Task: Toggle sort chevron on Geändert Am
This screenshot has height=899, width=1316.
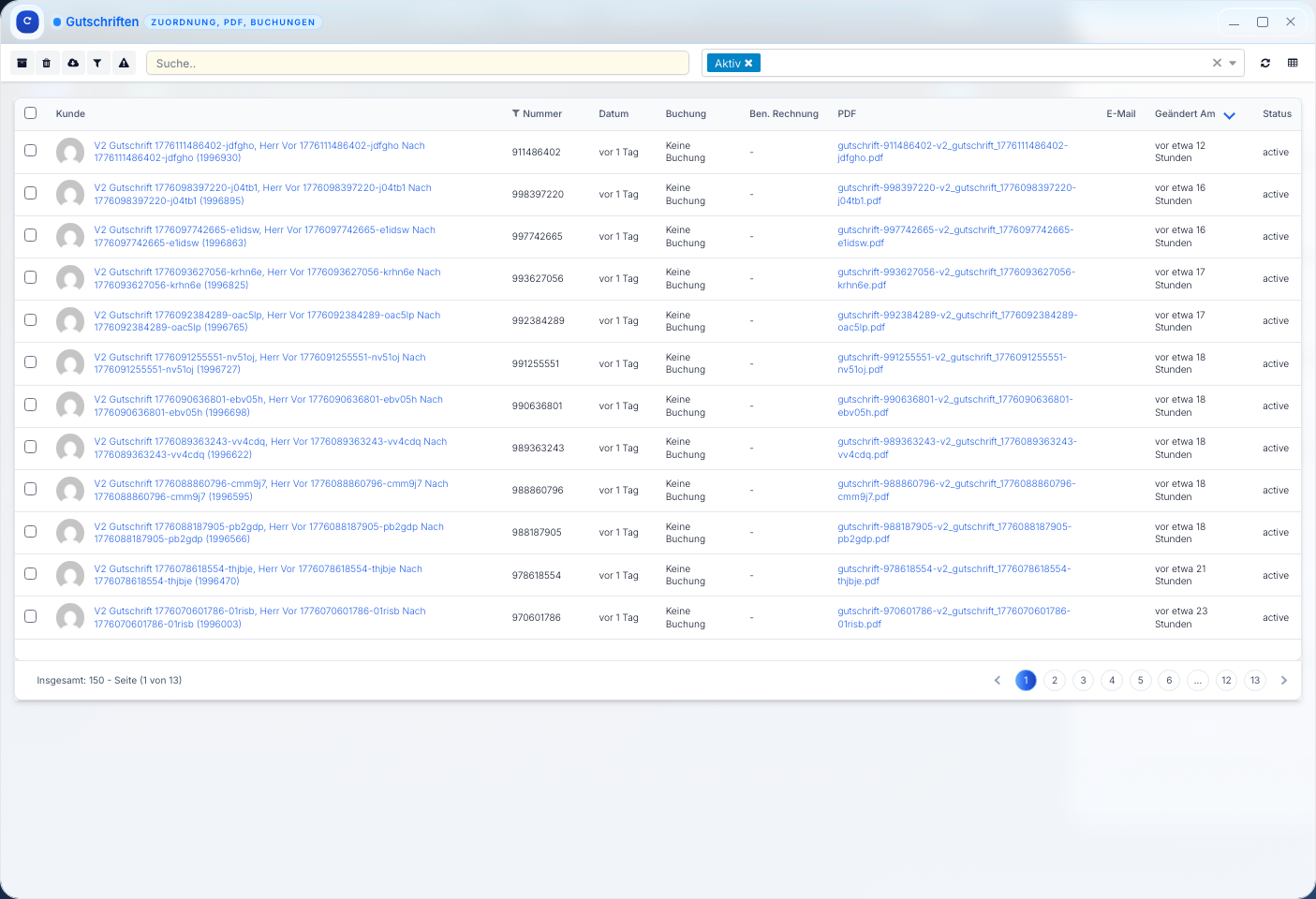Action: [1230, 115]
